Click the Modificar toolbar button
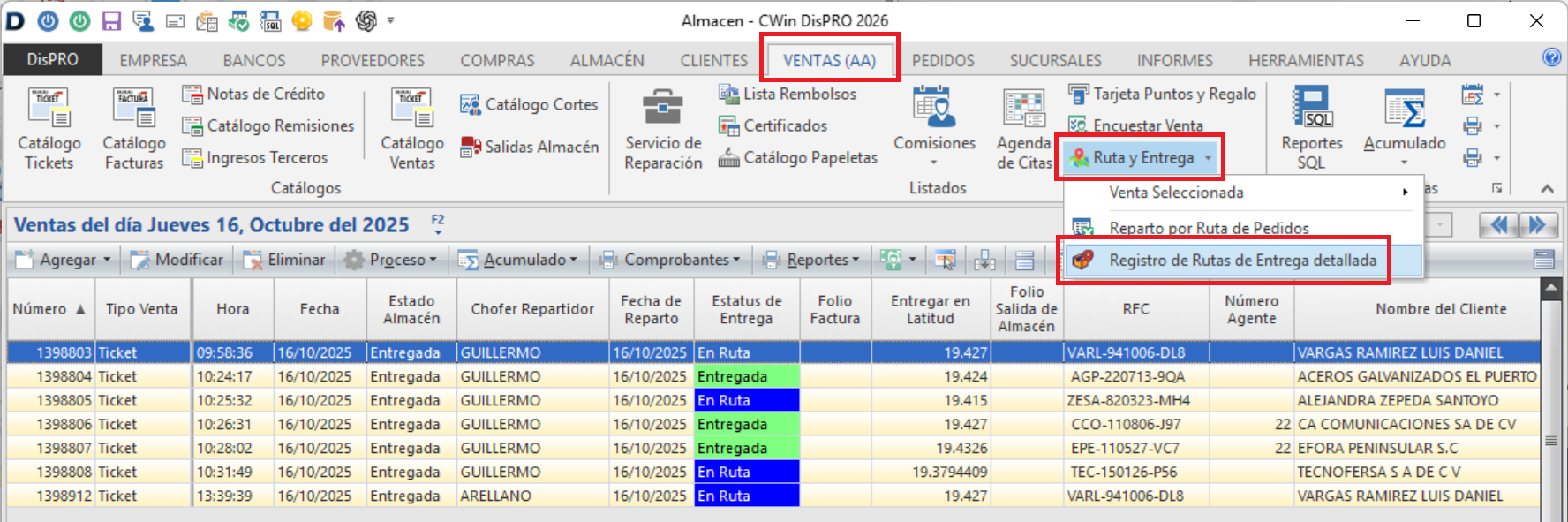 (x=177, y=260)
